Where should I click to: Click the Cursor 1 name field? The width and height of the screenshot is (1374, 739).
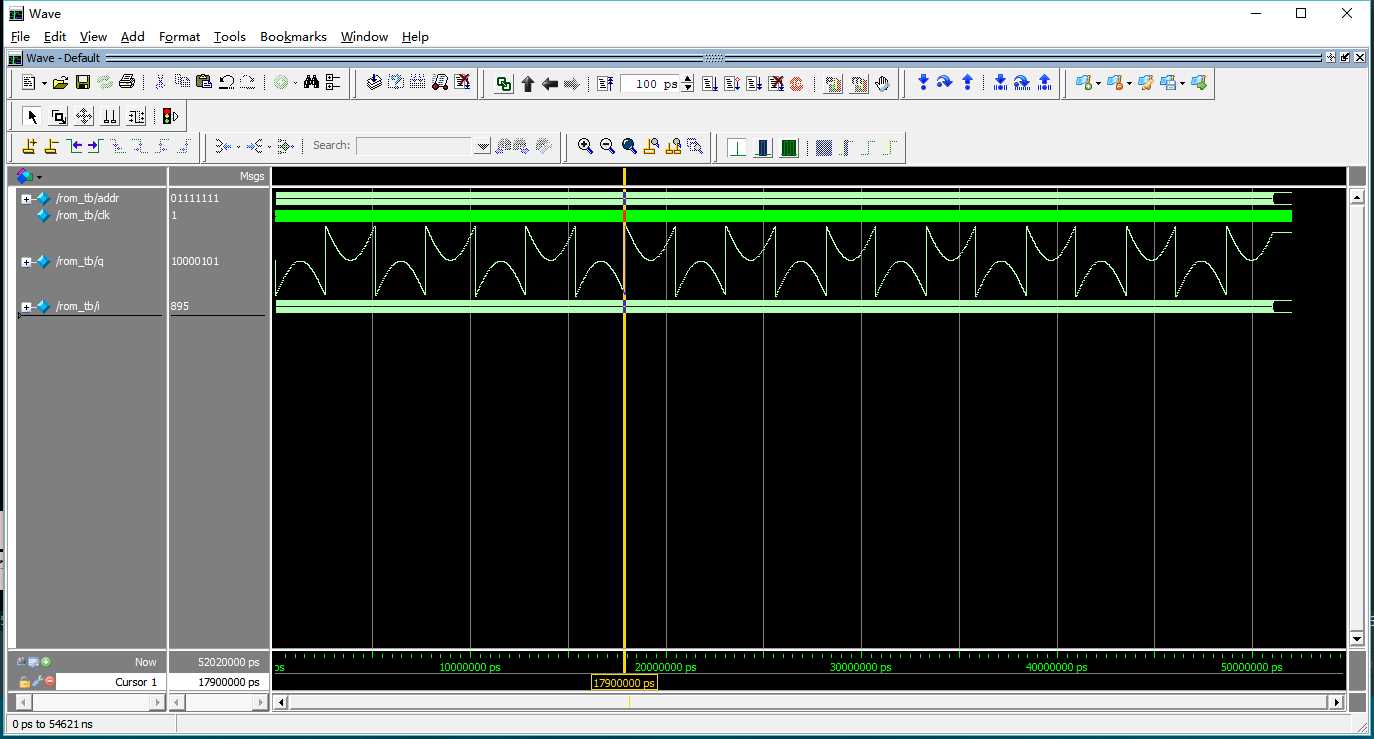coord(112,682)
